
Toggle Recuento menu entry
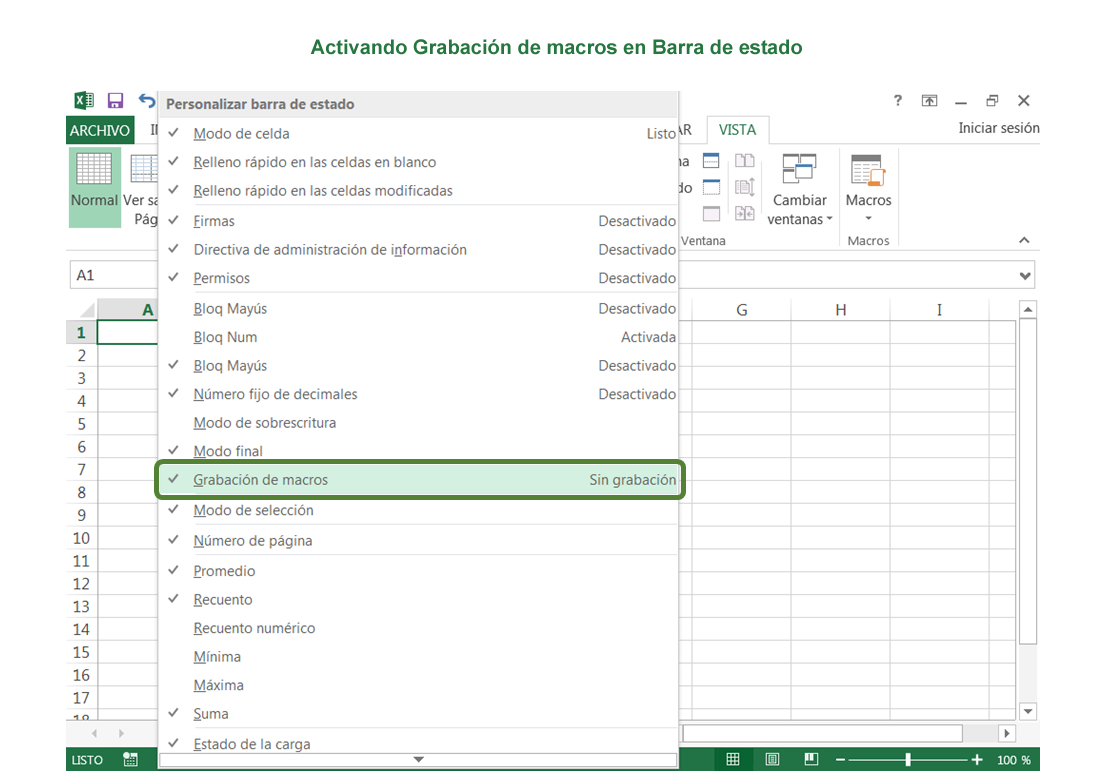(x=418, y=599)
